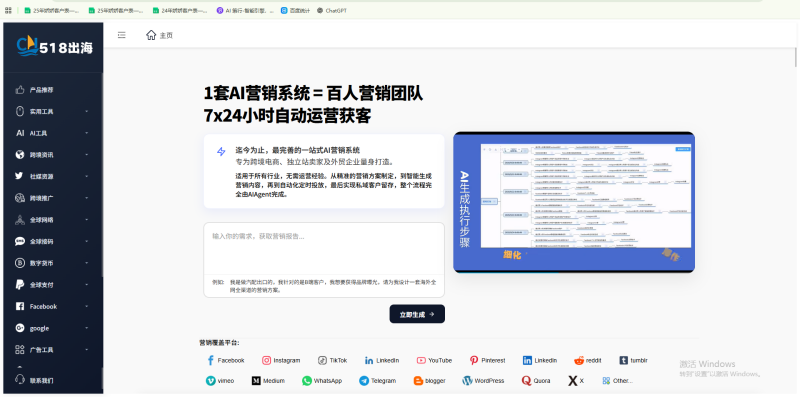
Task: Expand the 社媒资源 sidebar menu arrow
Action: [86, 176]
